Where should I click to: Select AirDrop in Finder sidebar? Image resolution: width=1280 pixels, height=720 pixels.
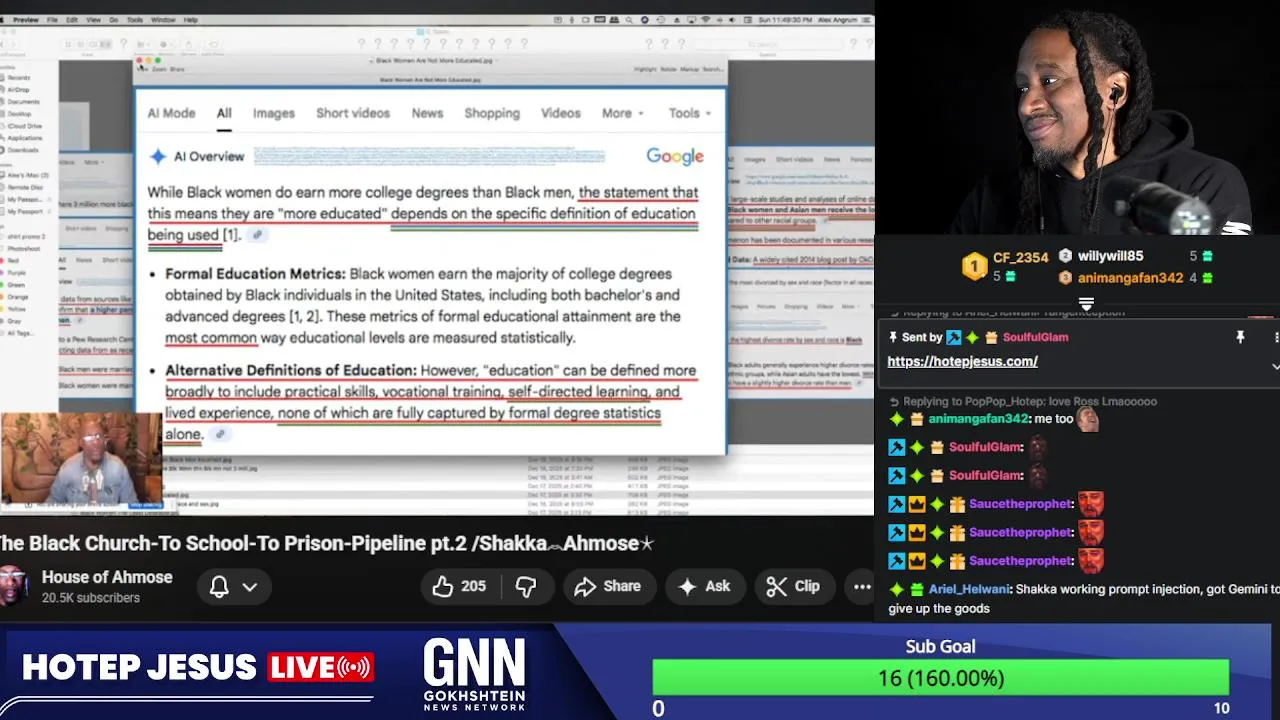[18, 90]
